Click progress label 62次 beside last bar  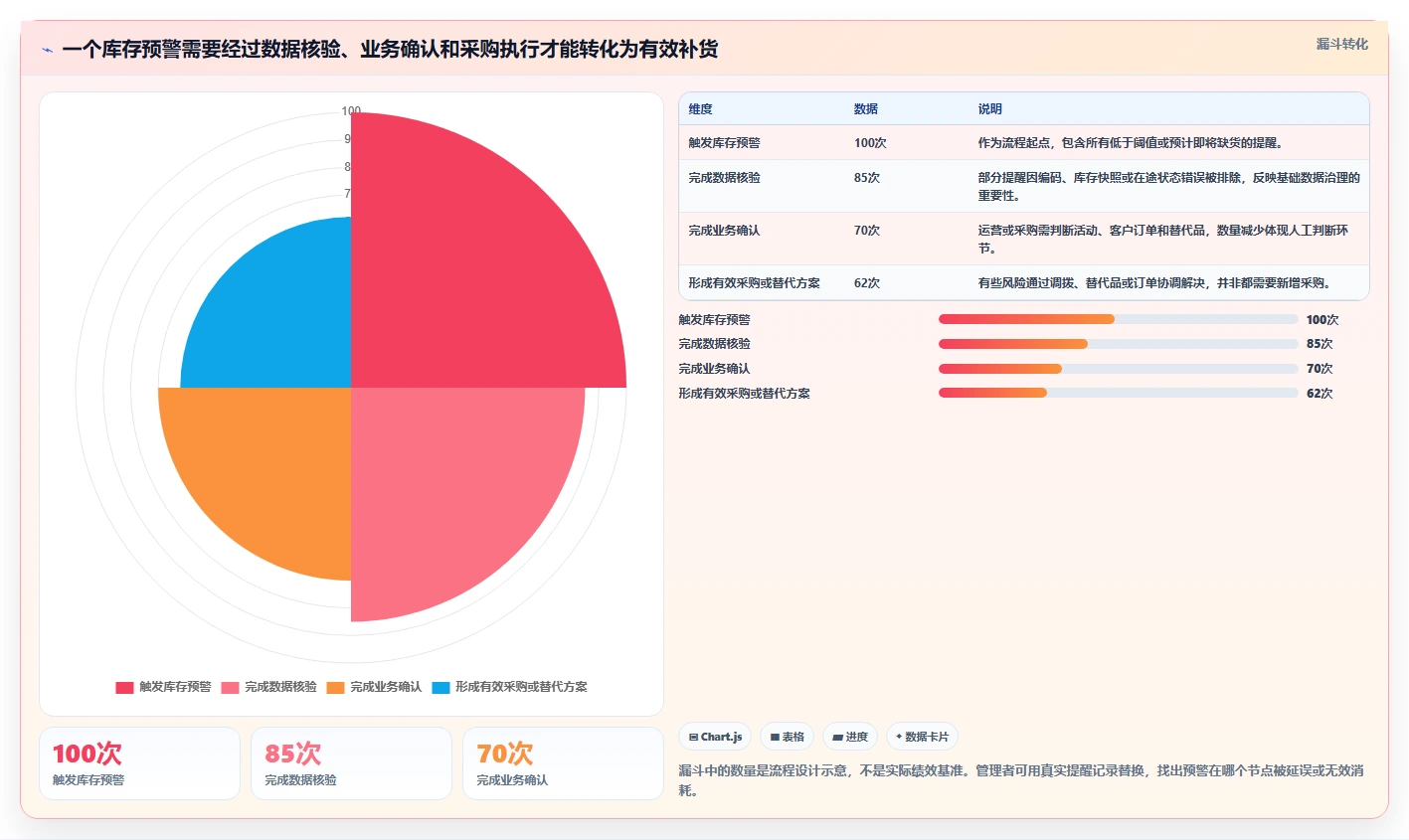1320,394
